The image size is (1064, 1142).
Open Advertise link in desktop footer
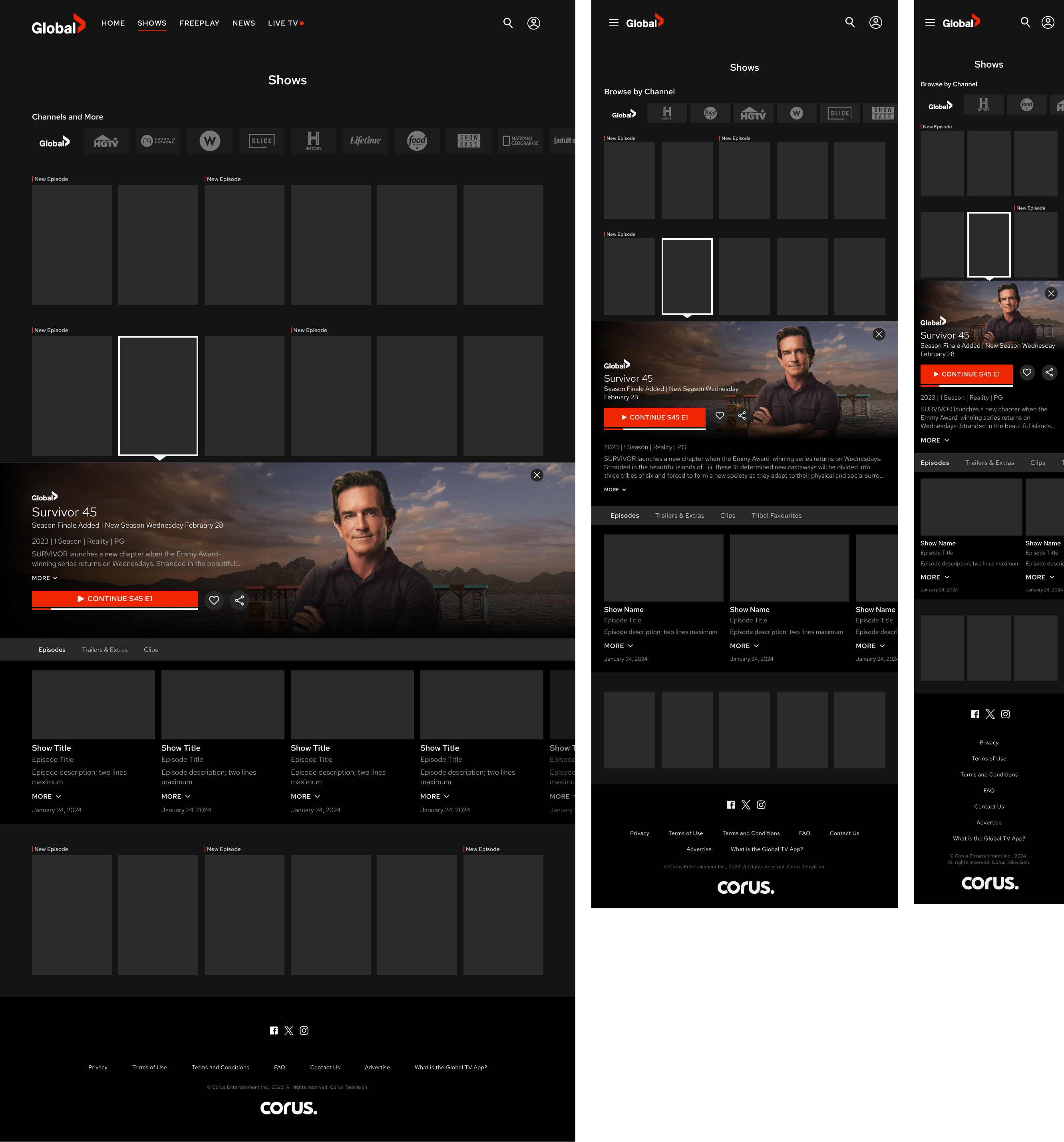(x=377, y=1067)
